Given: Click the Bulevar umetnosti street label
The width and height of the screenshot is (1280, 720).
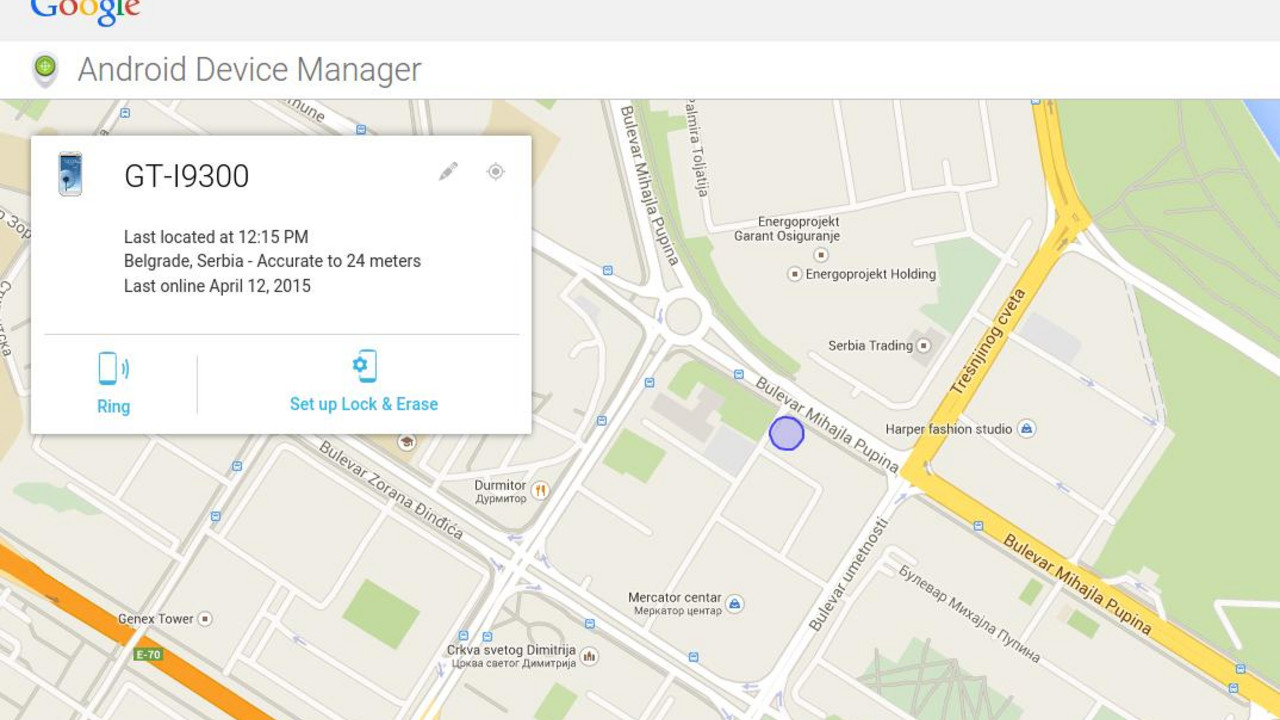Looking at the screenshot, I should click(848, 574).
